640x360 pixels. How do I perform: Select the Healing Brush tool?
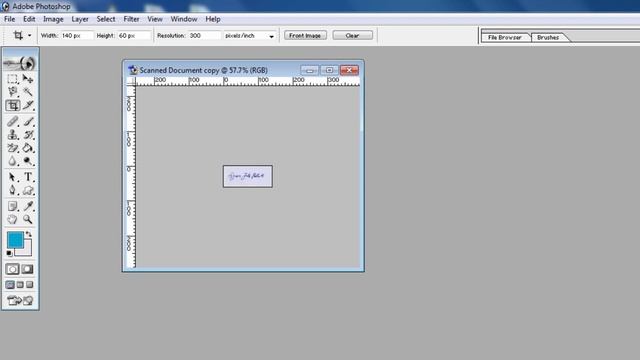12,121
